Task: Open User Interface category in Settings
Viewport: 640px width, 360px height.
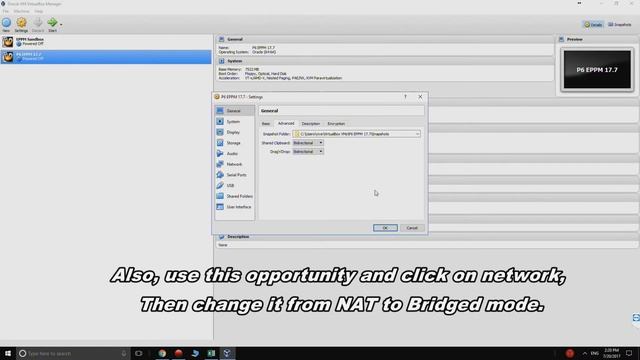Action: point(234,207)
